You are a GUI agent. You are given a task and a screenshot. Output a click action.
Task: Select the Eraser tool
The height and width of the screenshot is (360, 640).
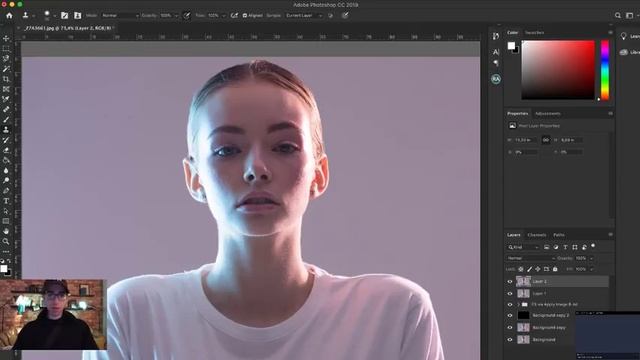tap(6, 150)
